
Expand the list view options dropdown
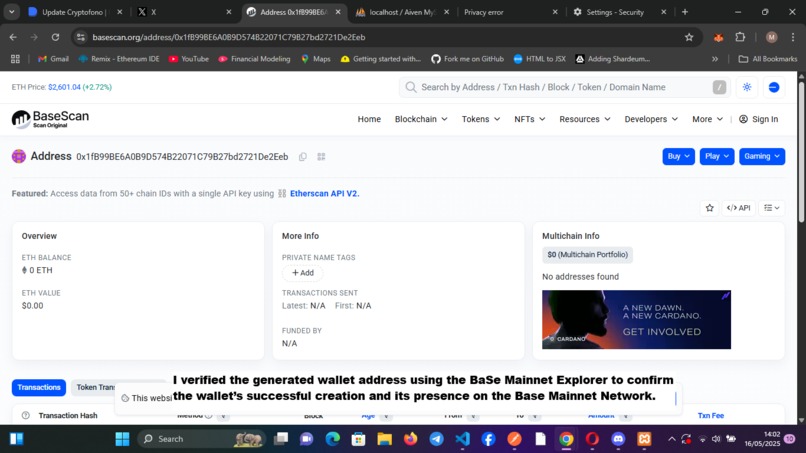772,208
